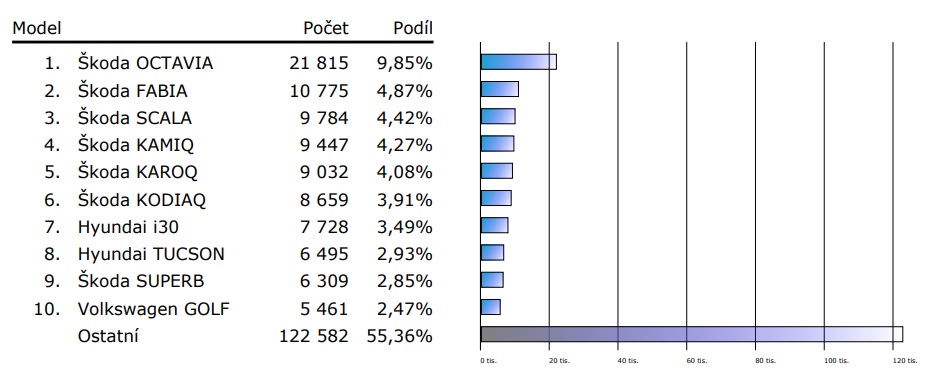Click the Volkswagen GOLF bar
This screenshot has height=380, width=930.
[x=491, y=306]
